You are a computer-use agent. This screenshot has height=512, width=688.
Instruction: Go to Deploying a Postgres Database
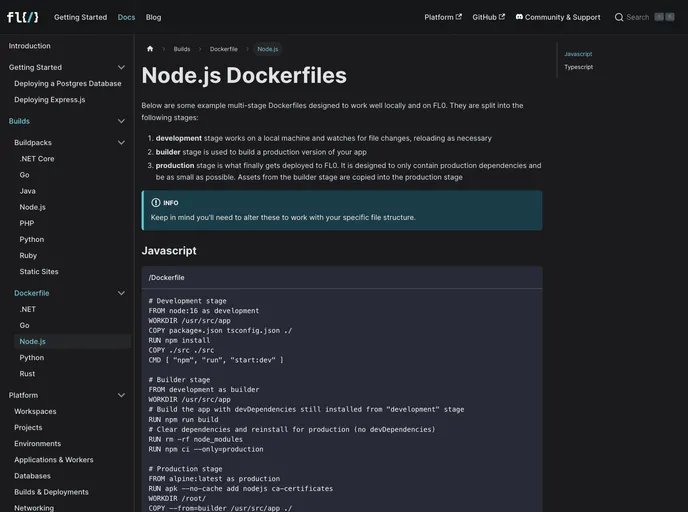click(x=67, y=84)
